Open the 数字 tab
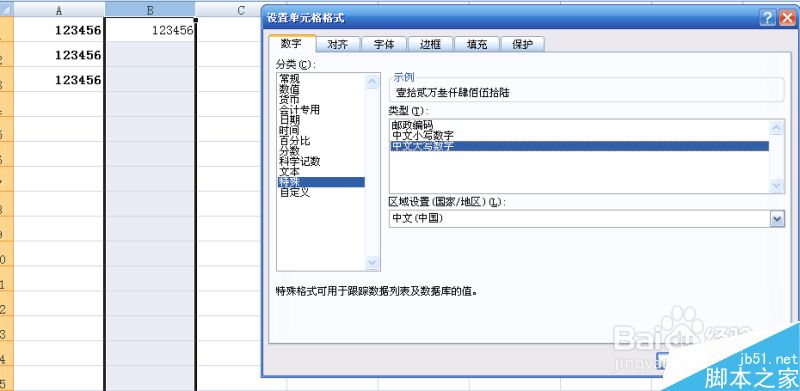Image resolution: width=800 pixels, height=391 pixels. (292, 44)
